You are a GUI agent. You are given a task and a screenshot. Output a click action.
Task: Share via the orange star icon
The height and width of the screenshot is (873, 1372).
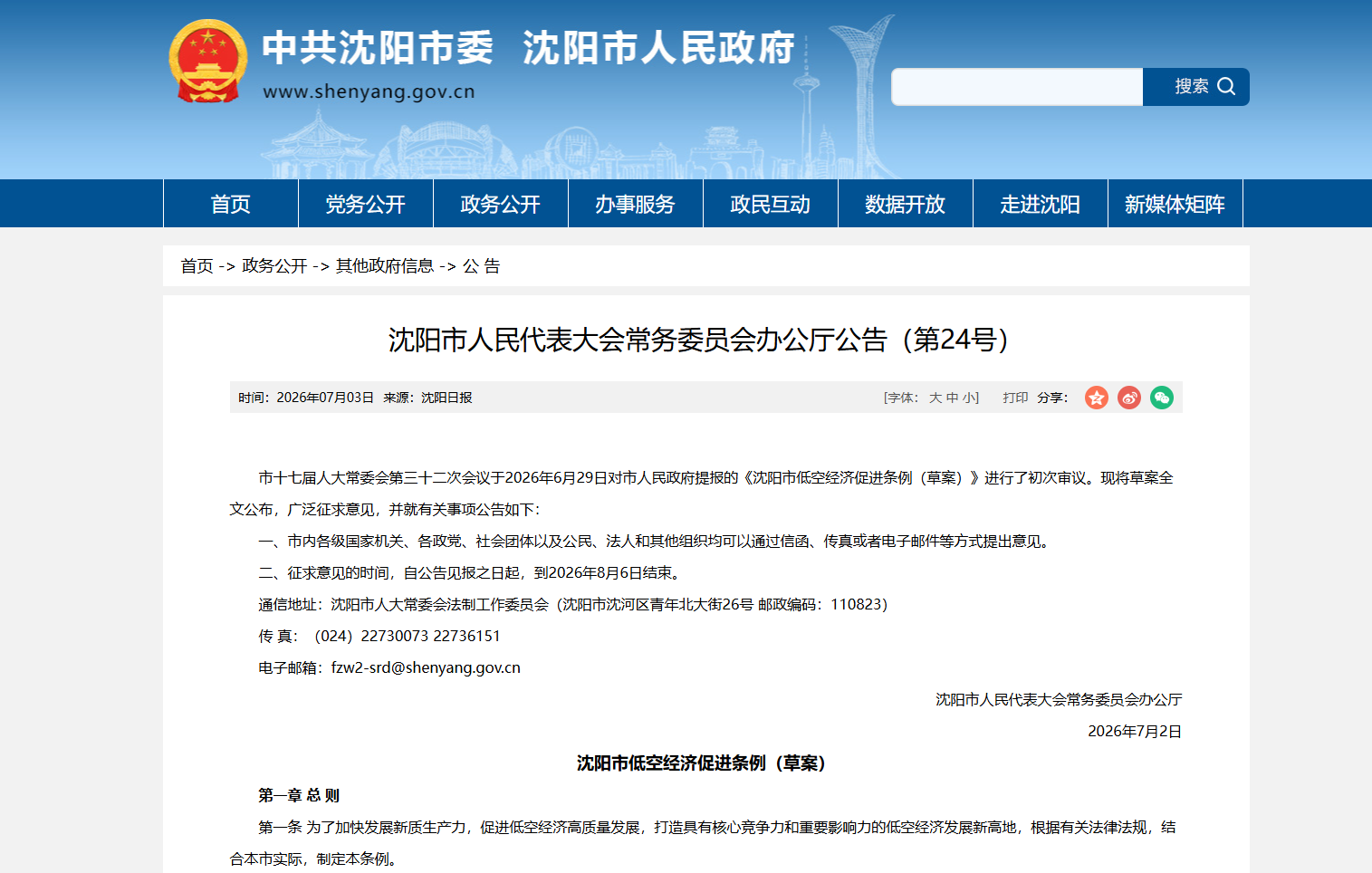[x=1097, y=398]
